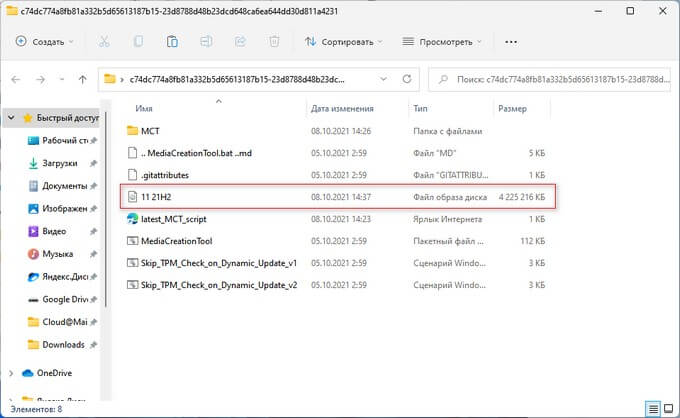Viewport: 680px width, 418px height.
Task: Open Google Drive in sidebar
Action: pyautogui.click(x=65, y=299)
